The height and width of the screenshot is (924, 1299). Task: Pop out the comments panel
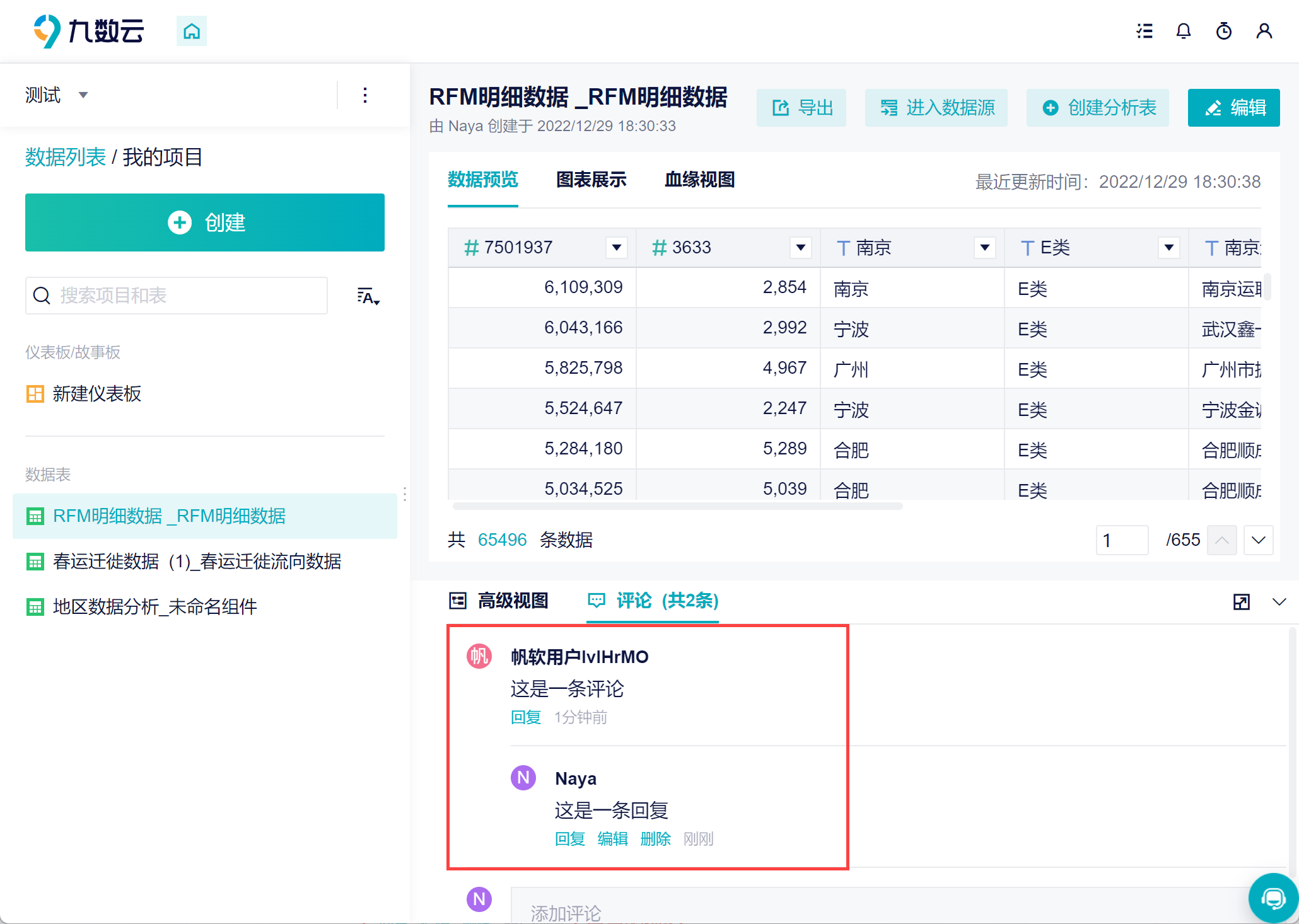pyautogui.click(x=1242, y=602)
